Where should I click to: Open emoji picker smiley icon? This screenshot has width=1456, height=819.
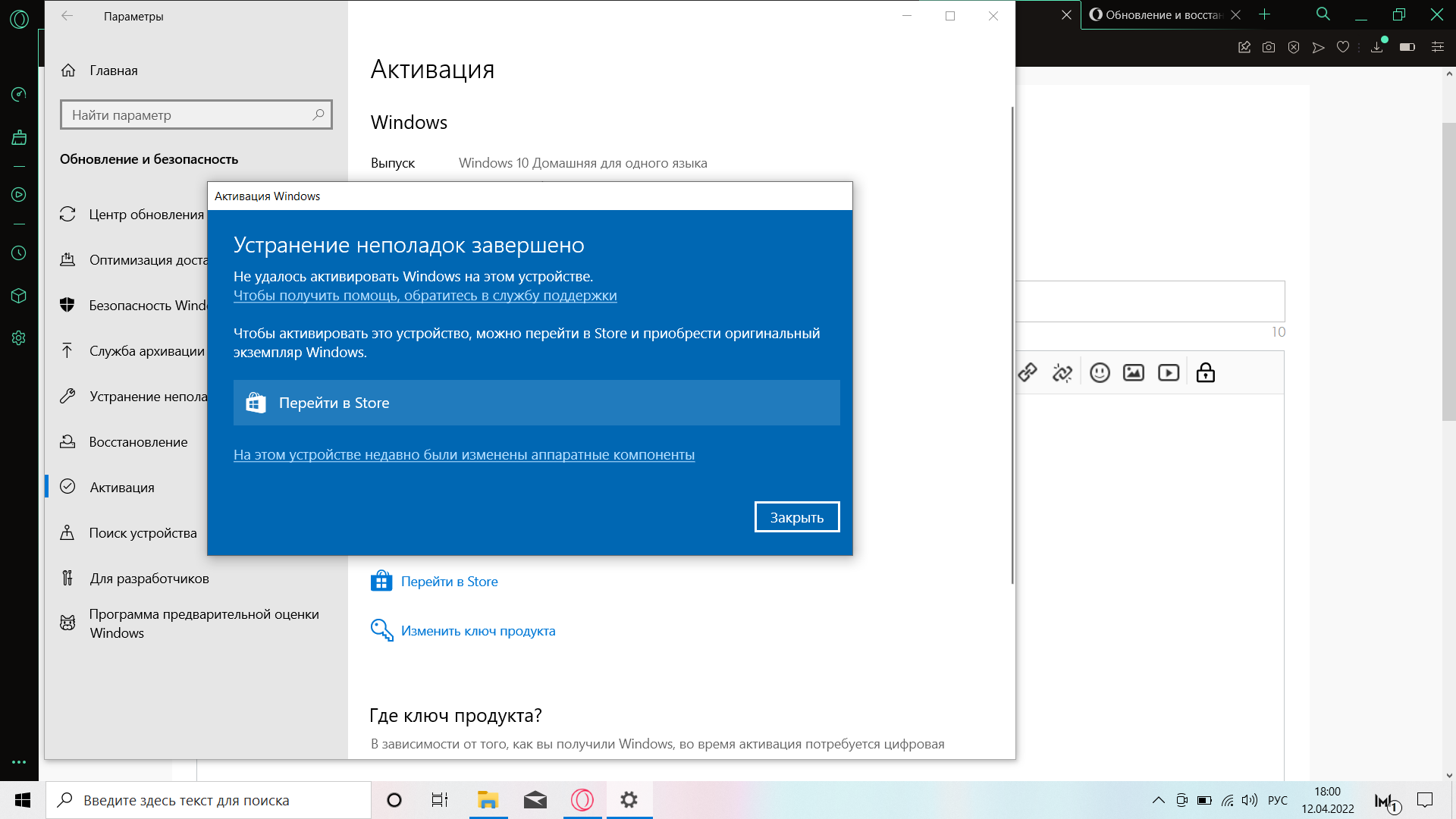1100,372
